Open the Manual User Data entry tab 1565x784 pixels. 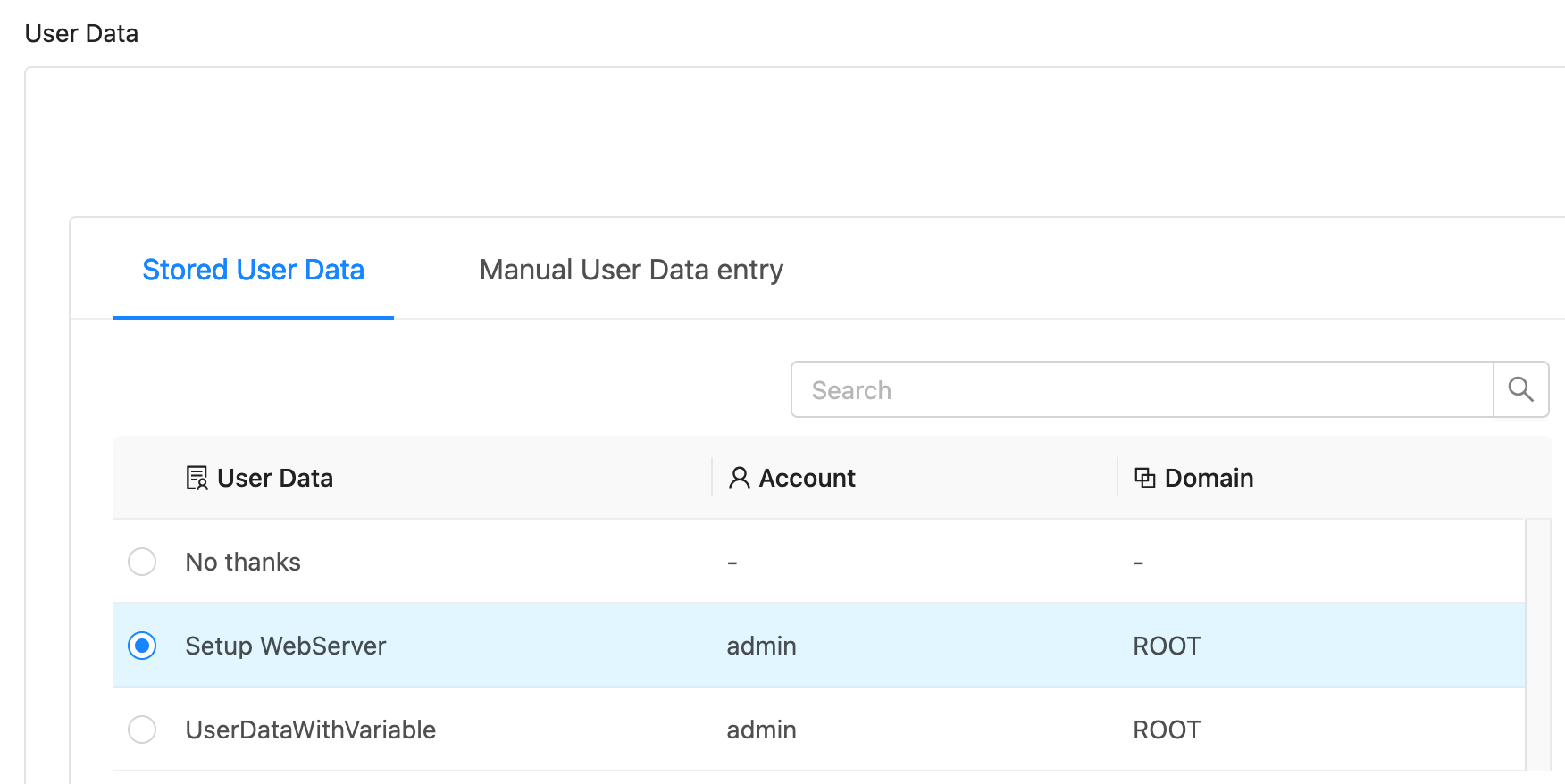click(x=631, y=270)
